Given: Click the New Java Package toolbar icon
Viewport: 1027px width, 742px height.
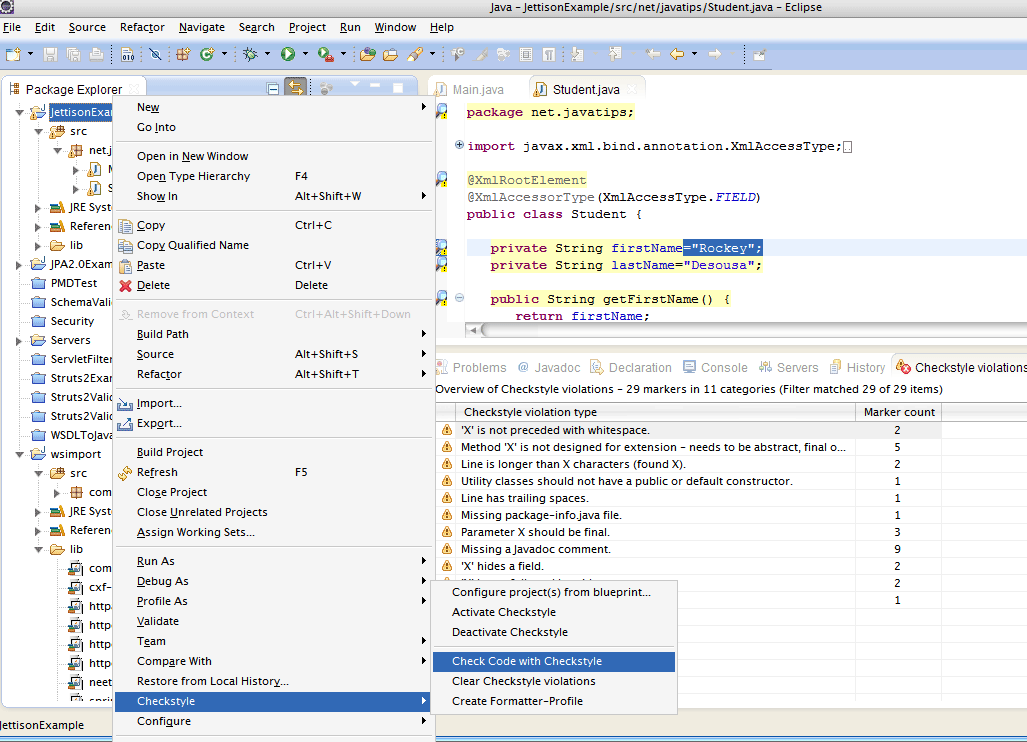Looking at the screenshot, I should [x=183, y=54].
